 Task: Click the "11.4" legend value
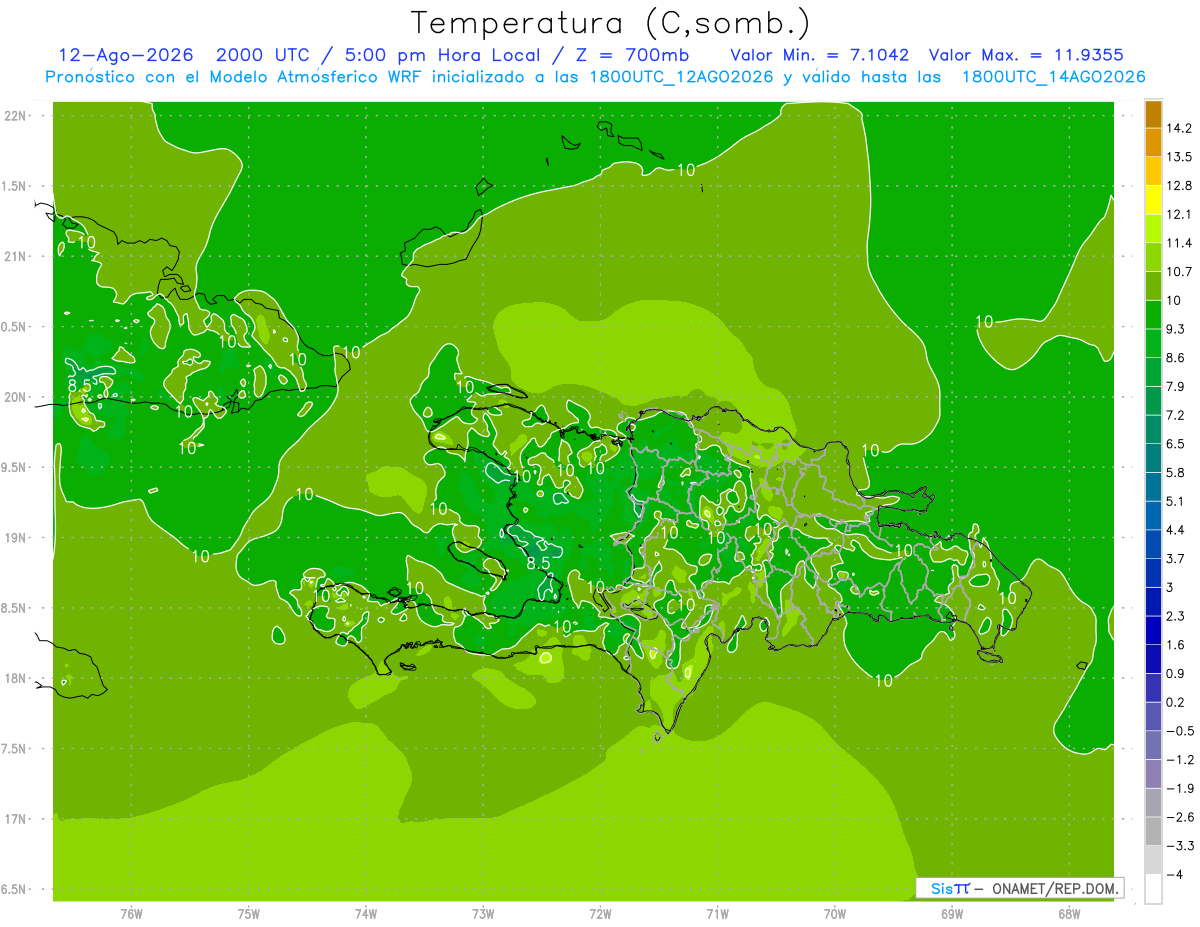1180,243
